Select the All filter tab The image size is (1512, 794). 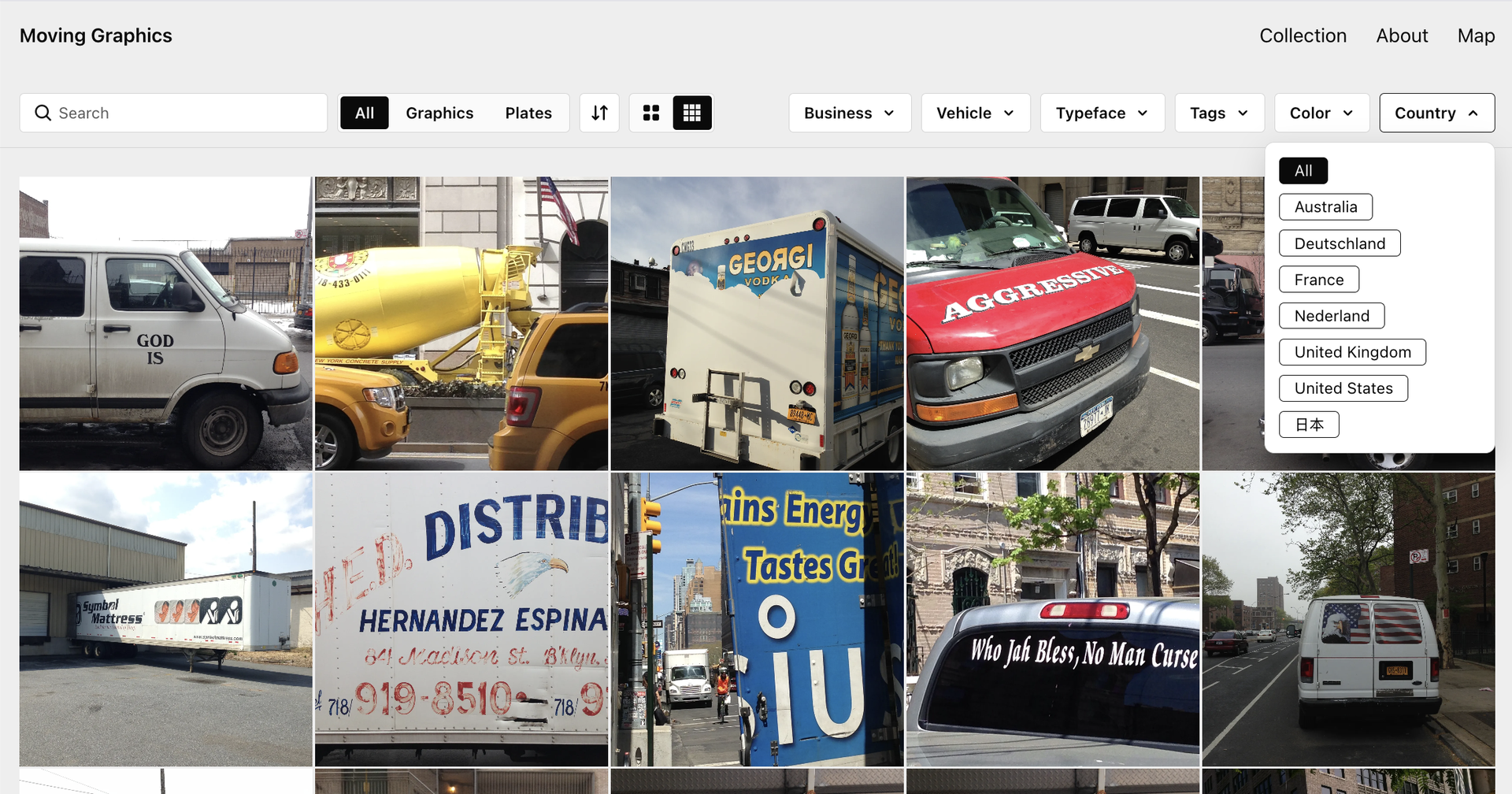coord(365,113)
